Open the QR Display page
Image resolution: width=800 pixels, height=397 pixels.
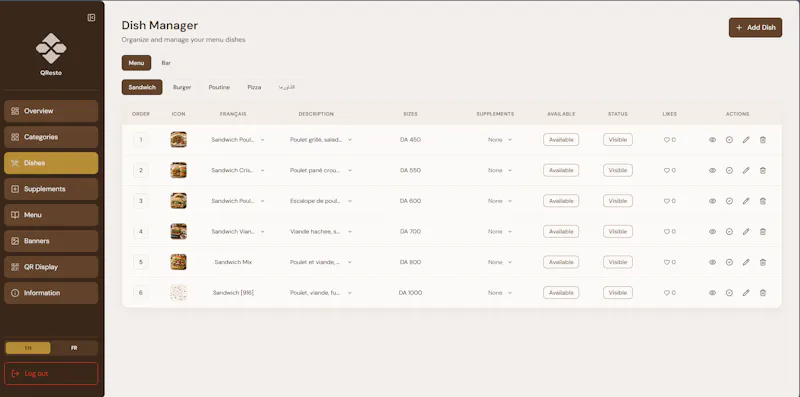pos(51,267)
